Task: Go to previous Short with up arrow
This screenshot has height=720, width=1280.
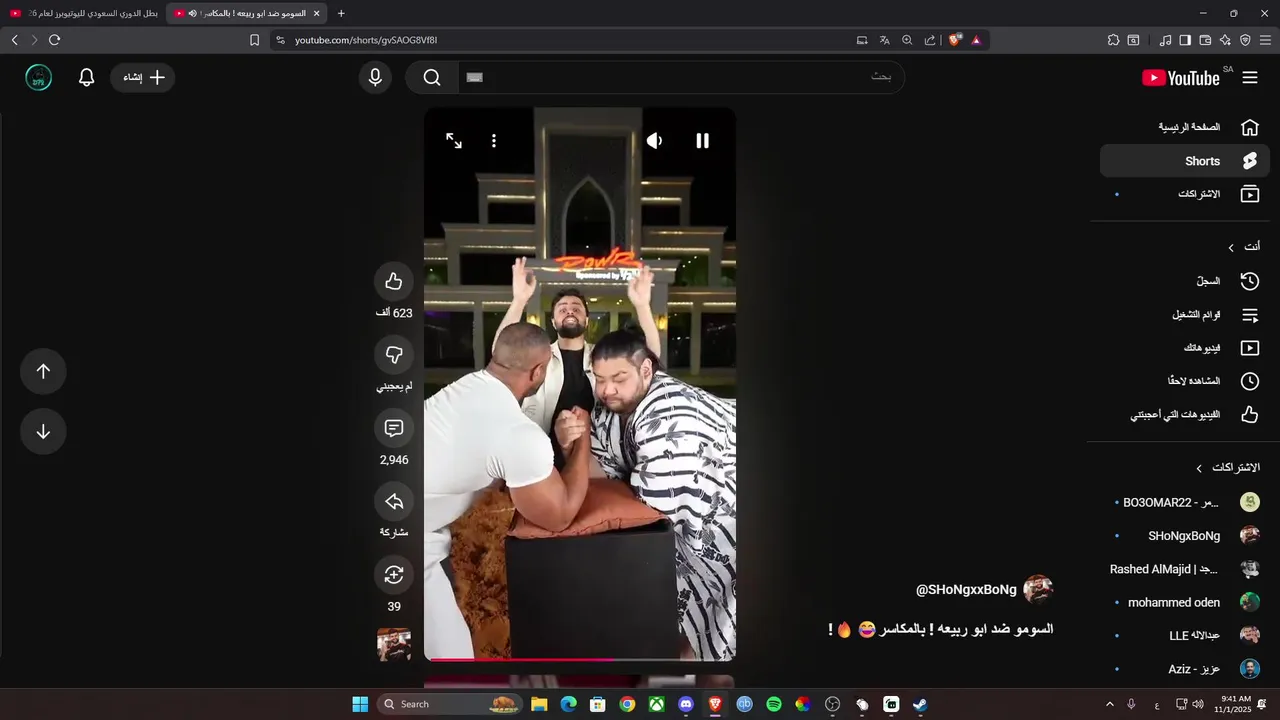Action: coord(43,371)
